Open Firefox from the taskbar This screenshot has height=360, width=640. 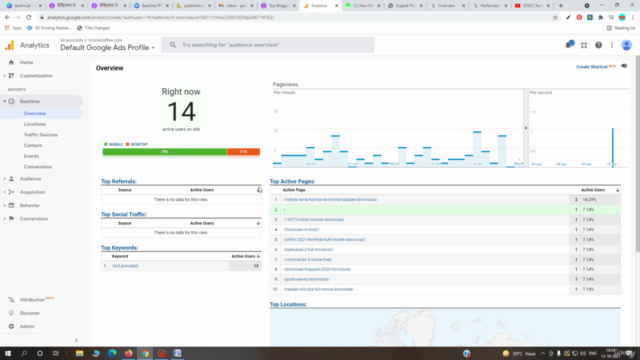pos(129,353)
